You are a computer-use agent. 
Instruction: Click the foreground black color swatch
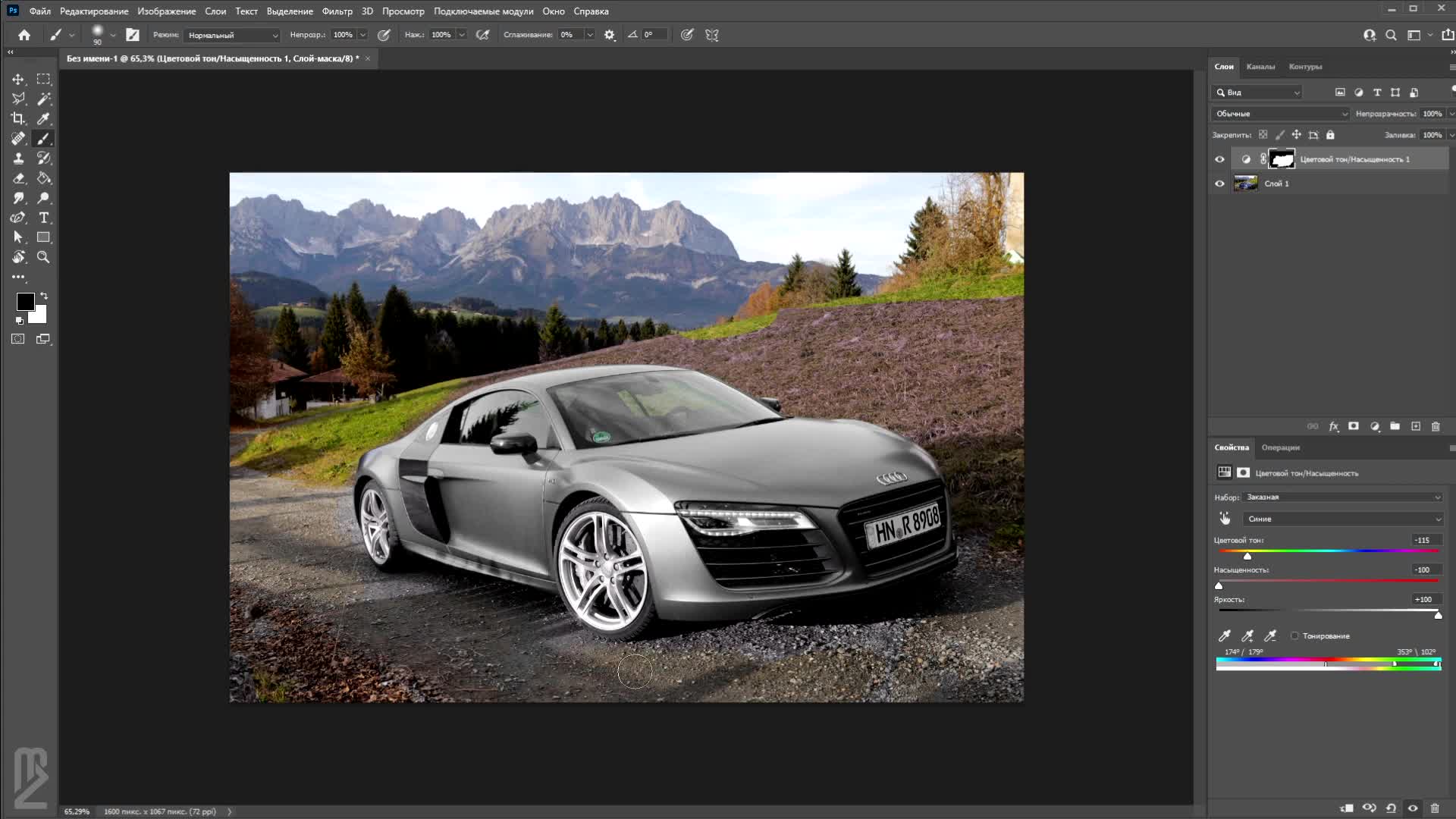click(x=24, y=301)
